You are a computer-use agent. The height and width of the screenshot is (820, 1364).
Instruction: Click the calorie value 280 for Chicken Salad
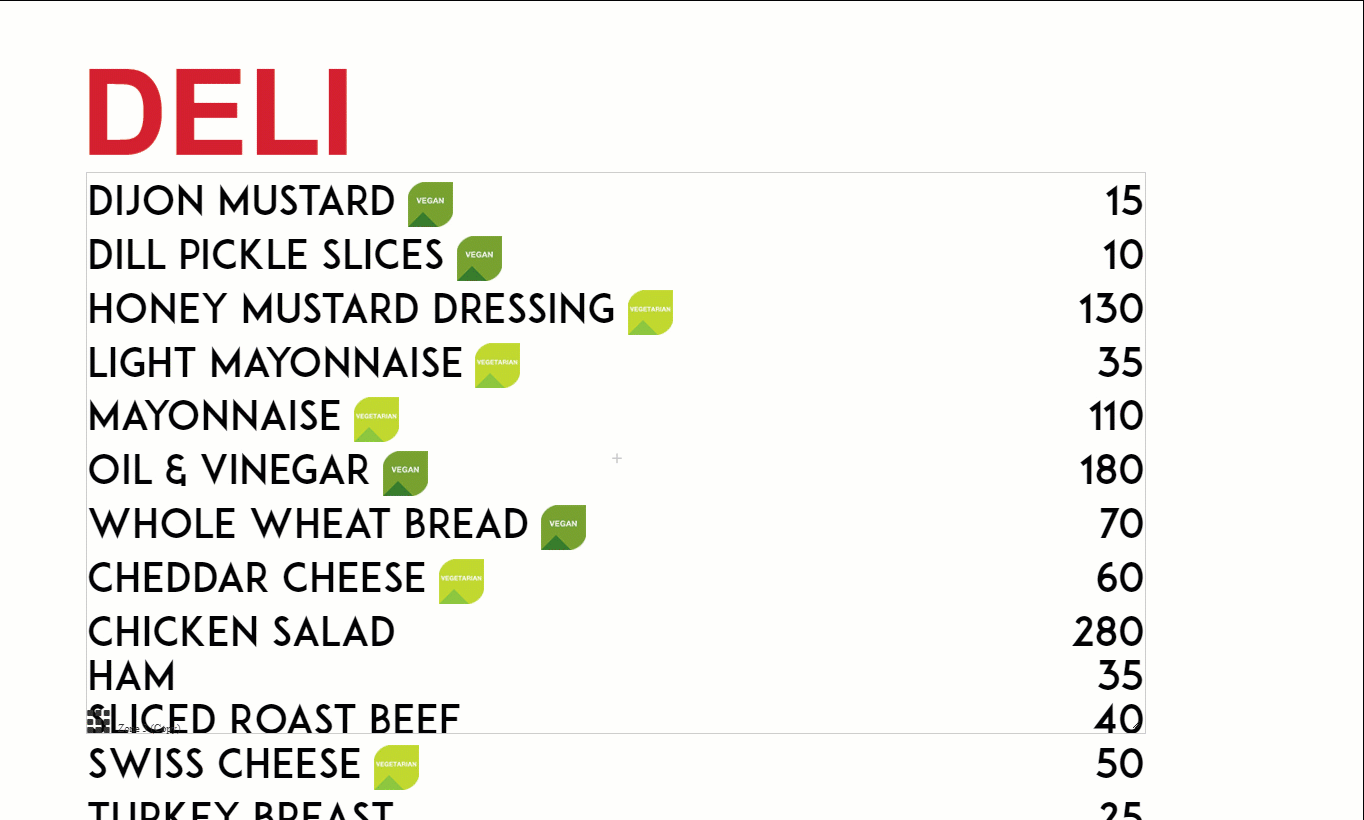(x=1108, y=632)
